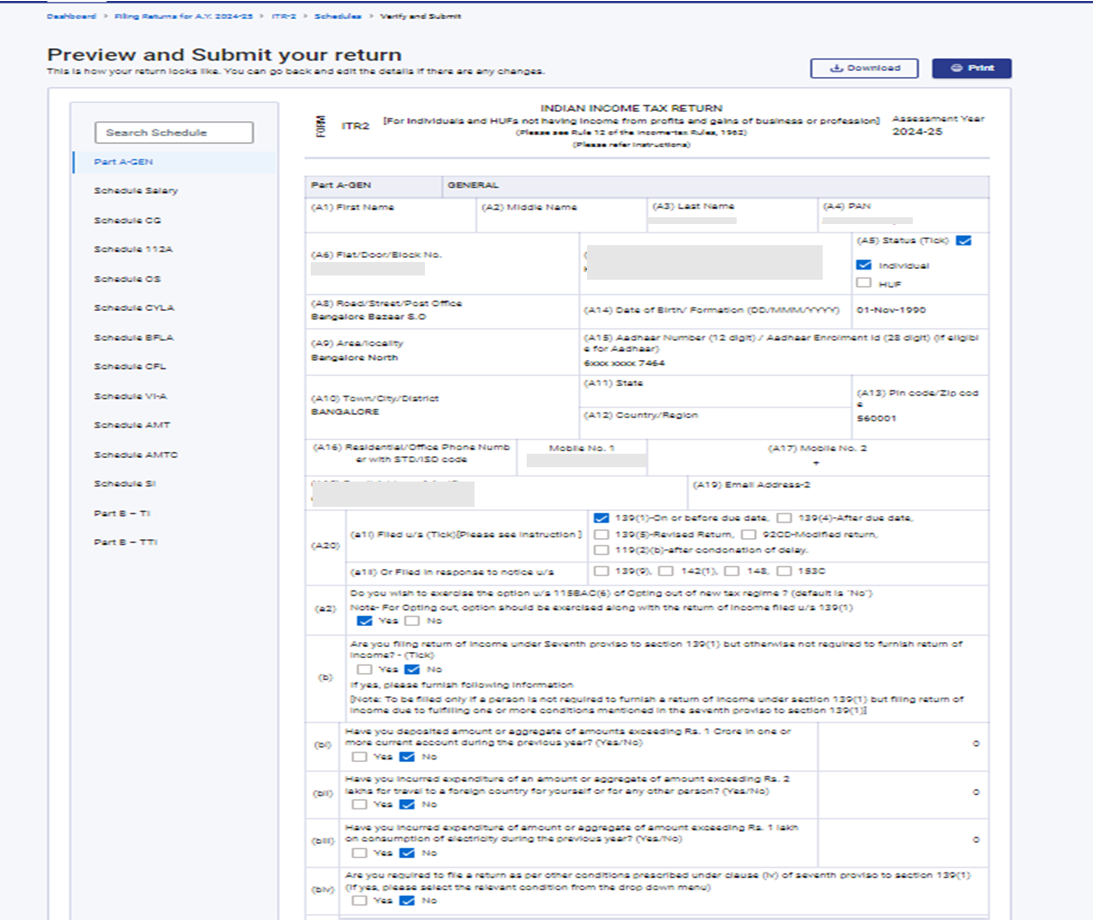This screenshot has height=920, width=1093.
Task: Toggle the Individual status checkbox
Action: (864, 266)
